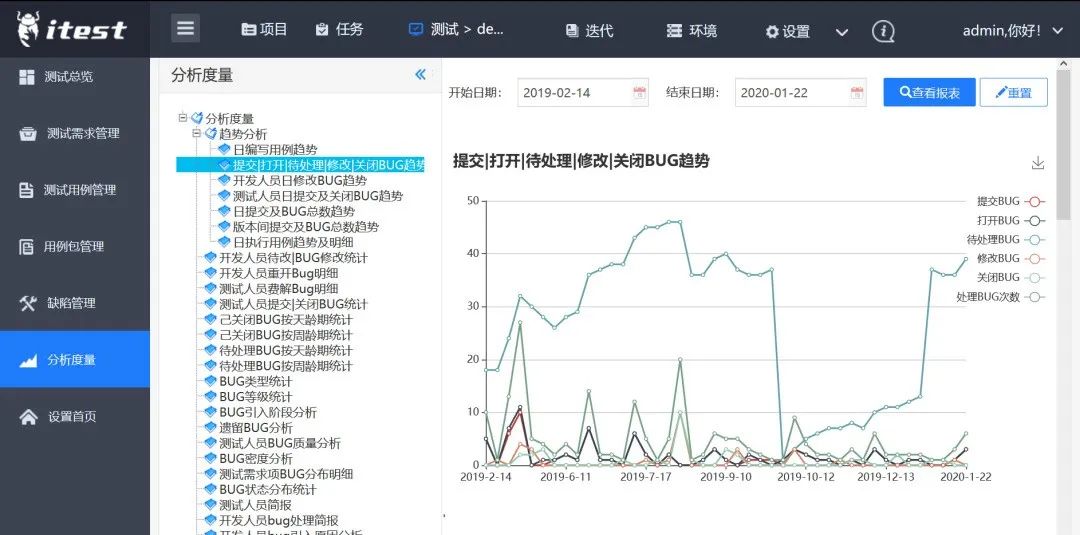Image resolution: width=1080 pixels, height=535 pixels.
Task: Click the 重置 button
Action: [1013, 92]
